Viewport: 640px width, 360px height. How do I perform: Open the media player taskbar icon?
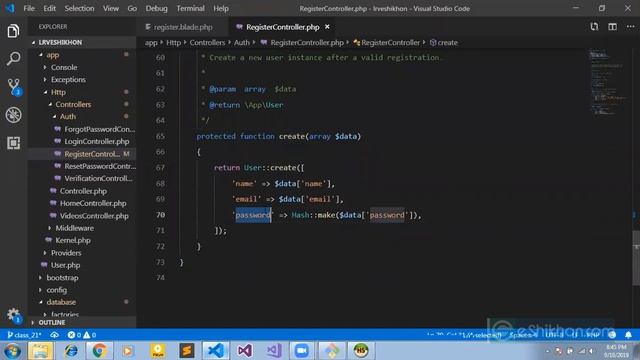point(128,351)
